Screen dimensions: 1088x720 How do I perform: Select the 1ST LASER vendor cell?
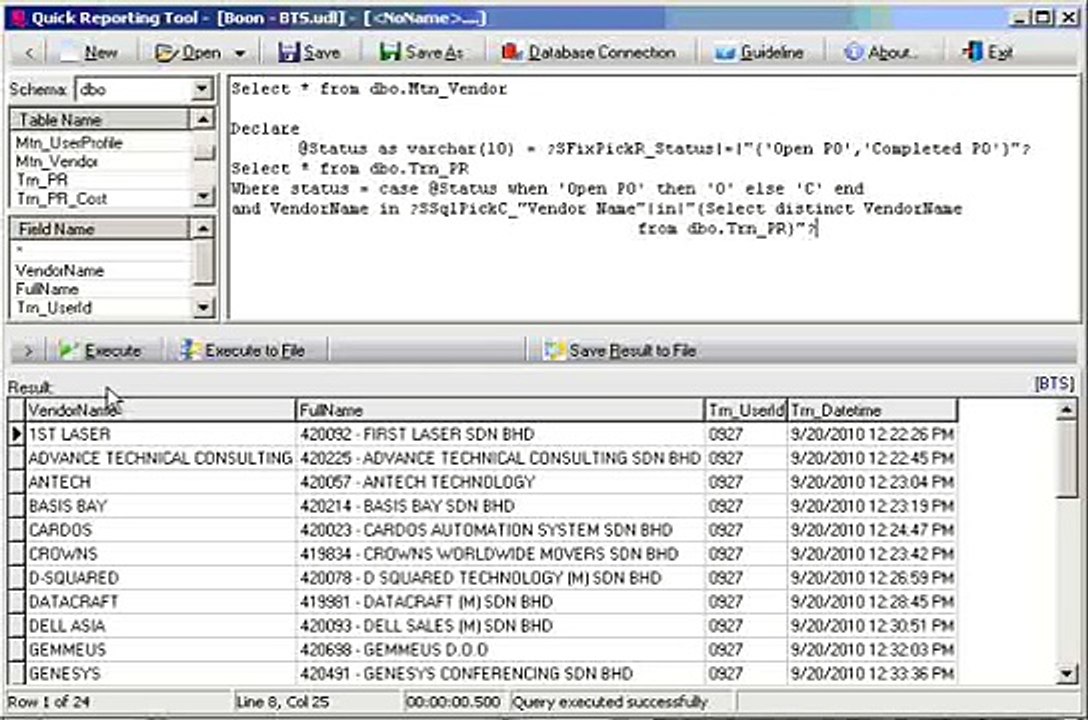[160, 435]
